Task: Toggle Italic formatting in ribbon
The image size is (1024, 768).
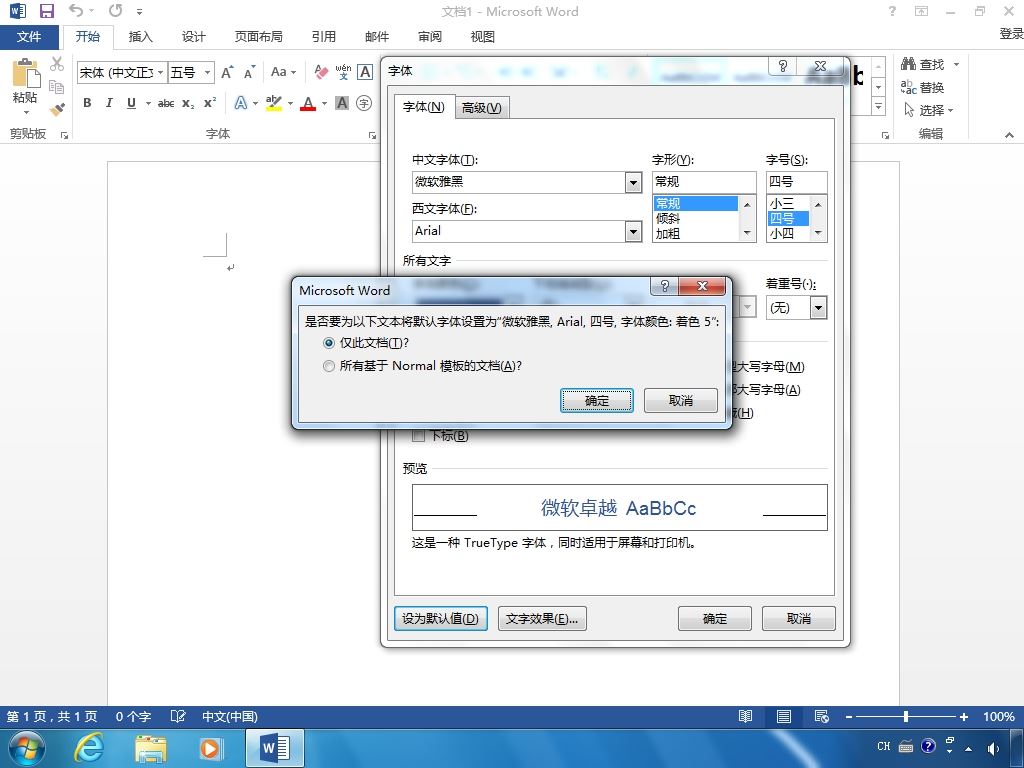Action: [x=109, y=103]
